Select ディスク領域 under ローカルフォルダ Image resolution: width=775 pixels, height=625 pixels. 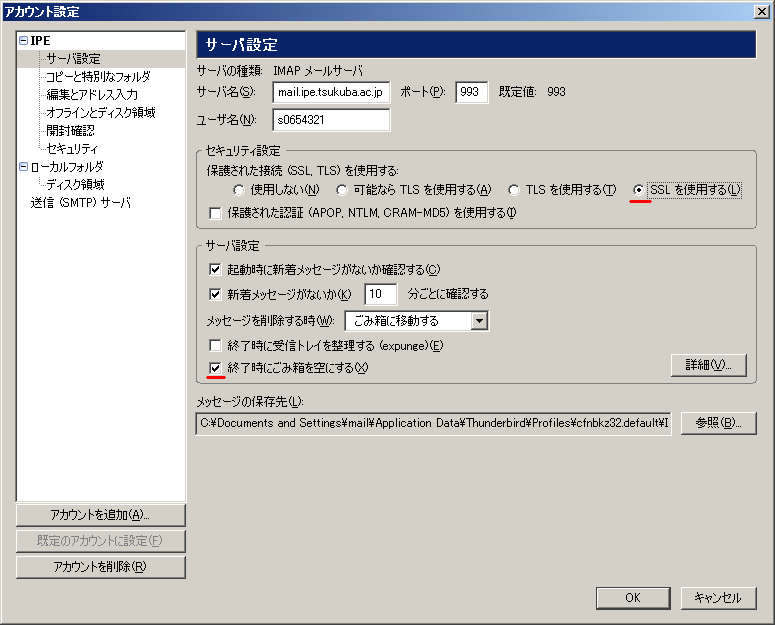coord(75,185)
